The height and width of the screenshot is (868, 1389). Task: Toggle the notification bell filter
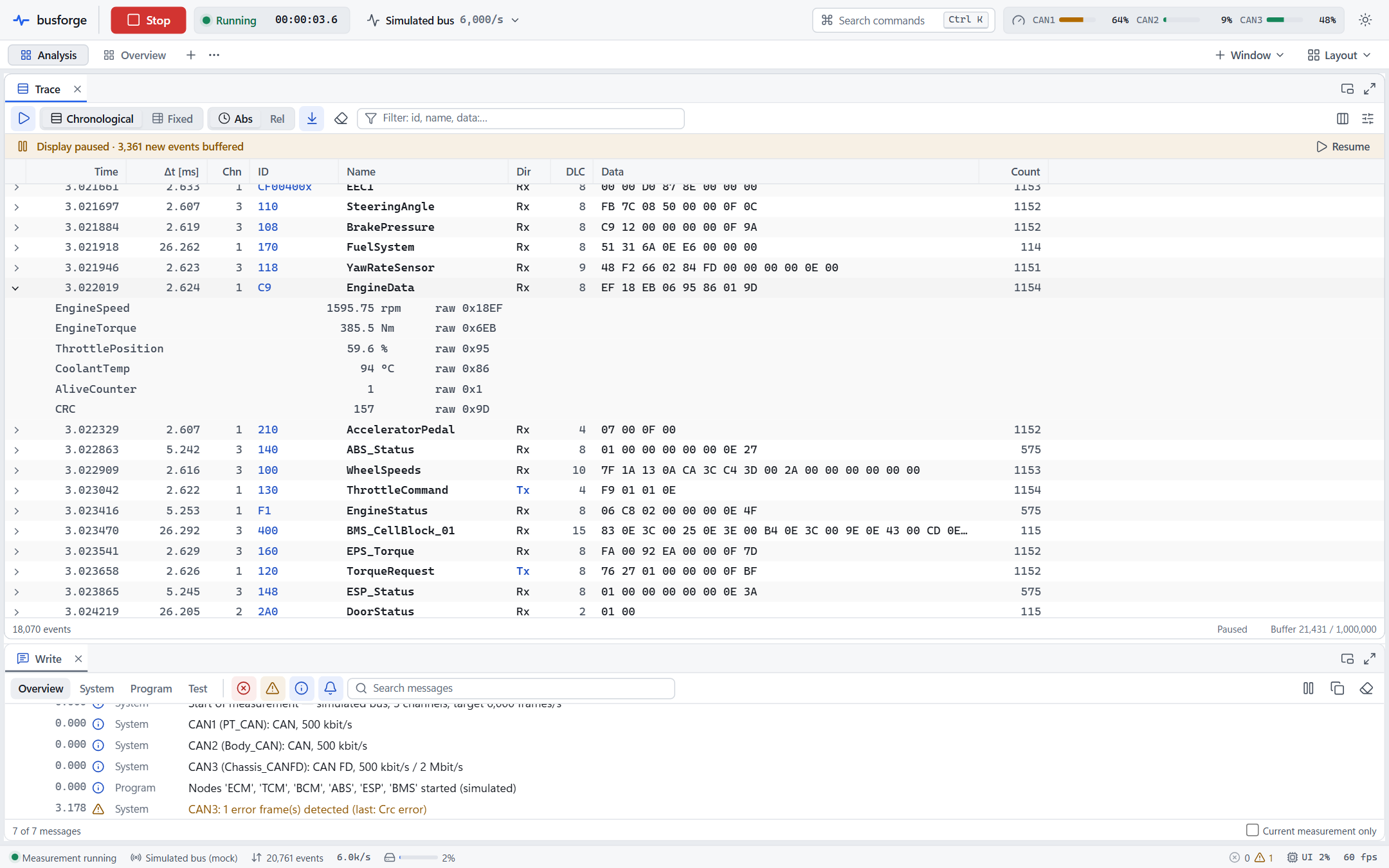tap(331, 689)
